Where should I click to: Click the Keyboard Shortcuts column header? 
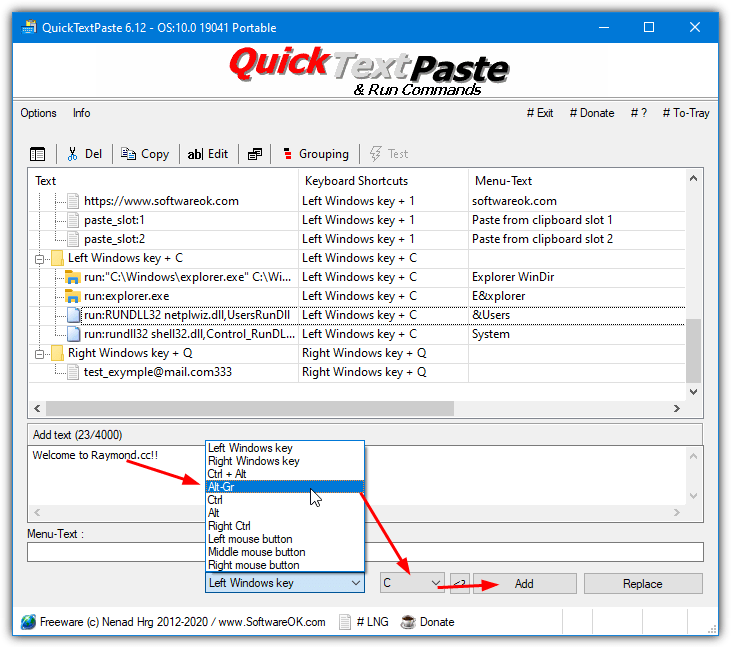coord(383,181)
